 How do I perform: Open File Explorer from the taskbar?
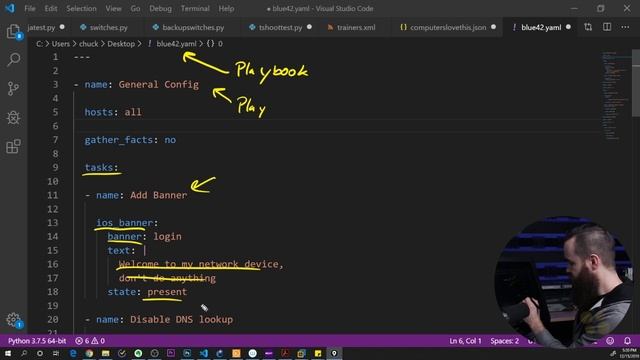point(106,353)
